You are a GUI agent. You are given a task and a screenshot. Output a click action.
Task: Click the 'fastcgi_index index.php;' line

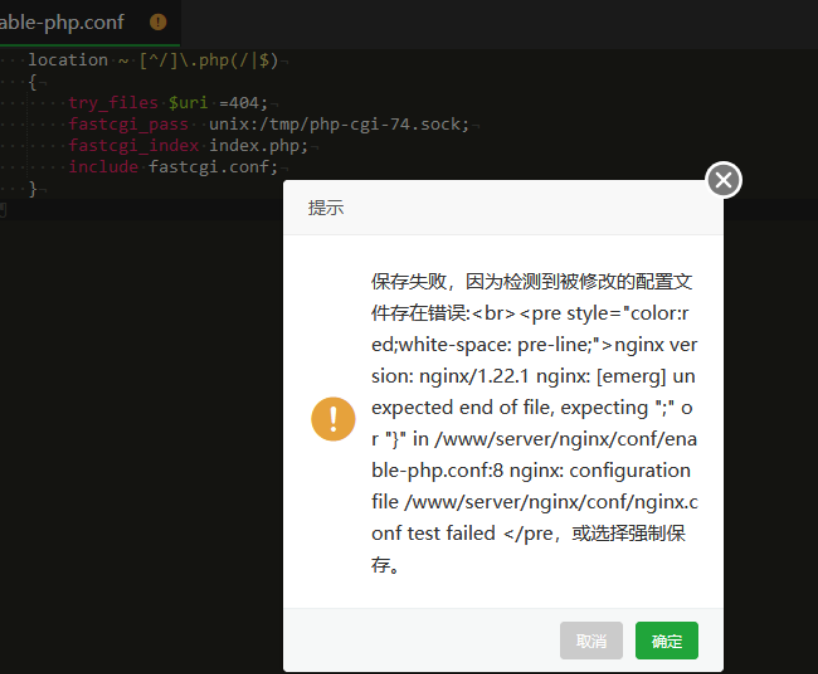click(x=188, y=146)
